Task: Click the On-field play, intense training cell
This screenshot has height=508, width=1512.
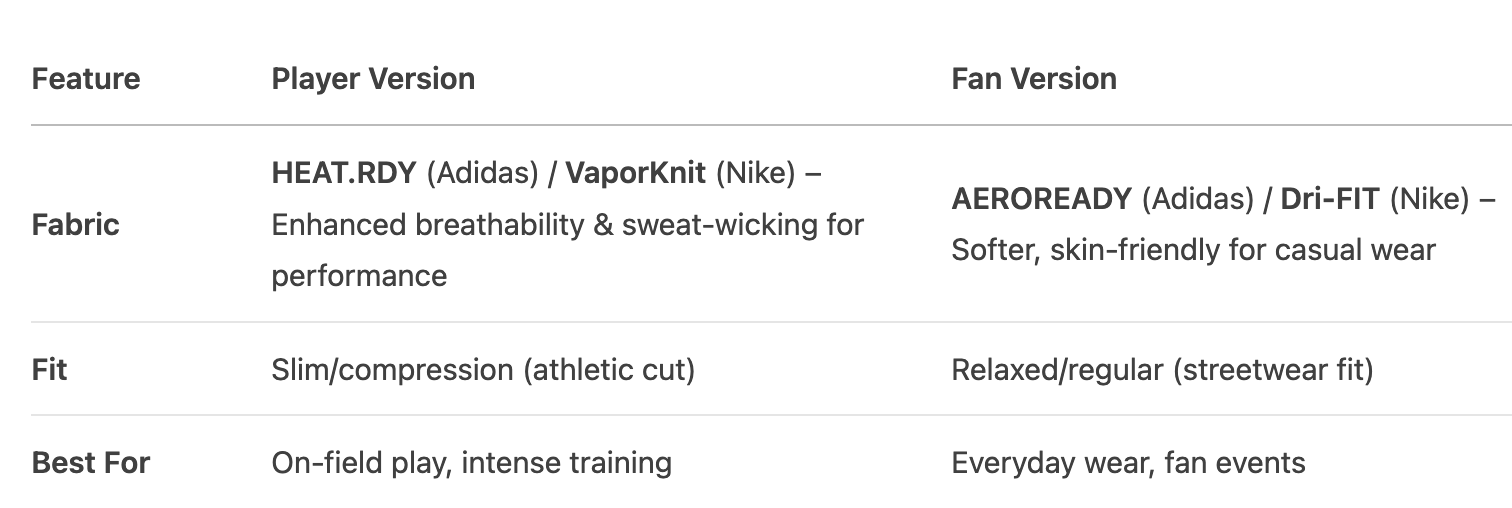Action: click(x=471, y=463)
